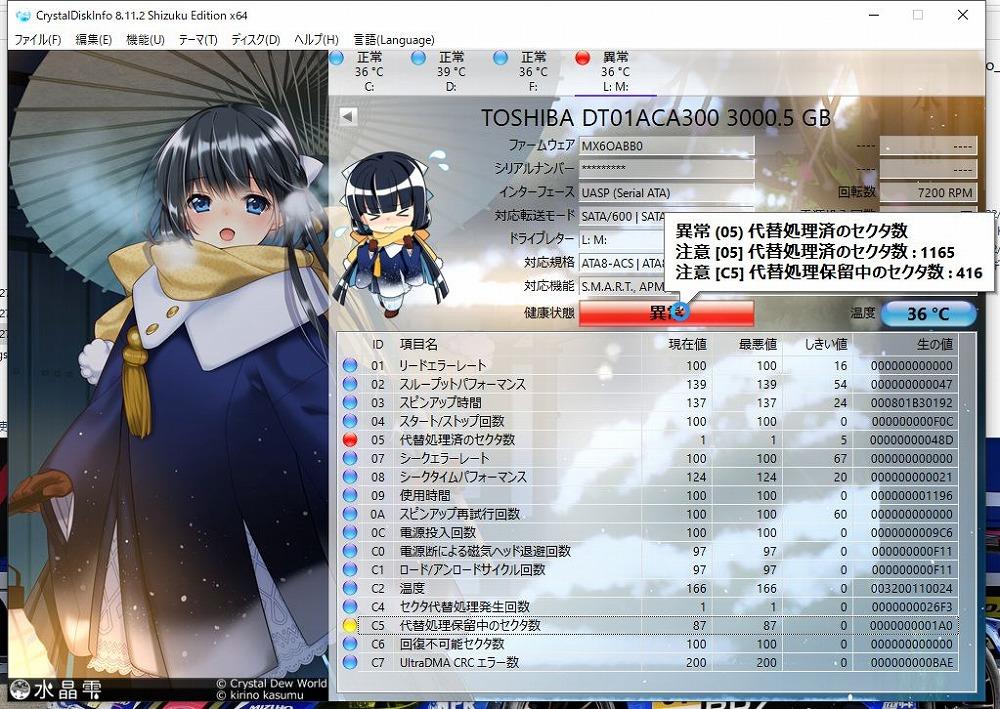Select the UltraDMA CRC エラー数 row name
The width and height of the screenshot is (1000, 709).
(x=459, y=662)
